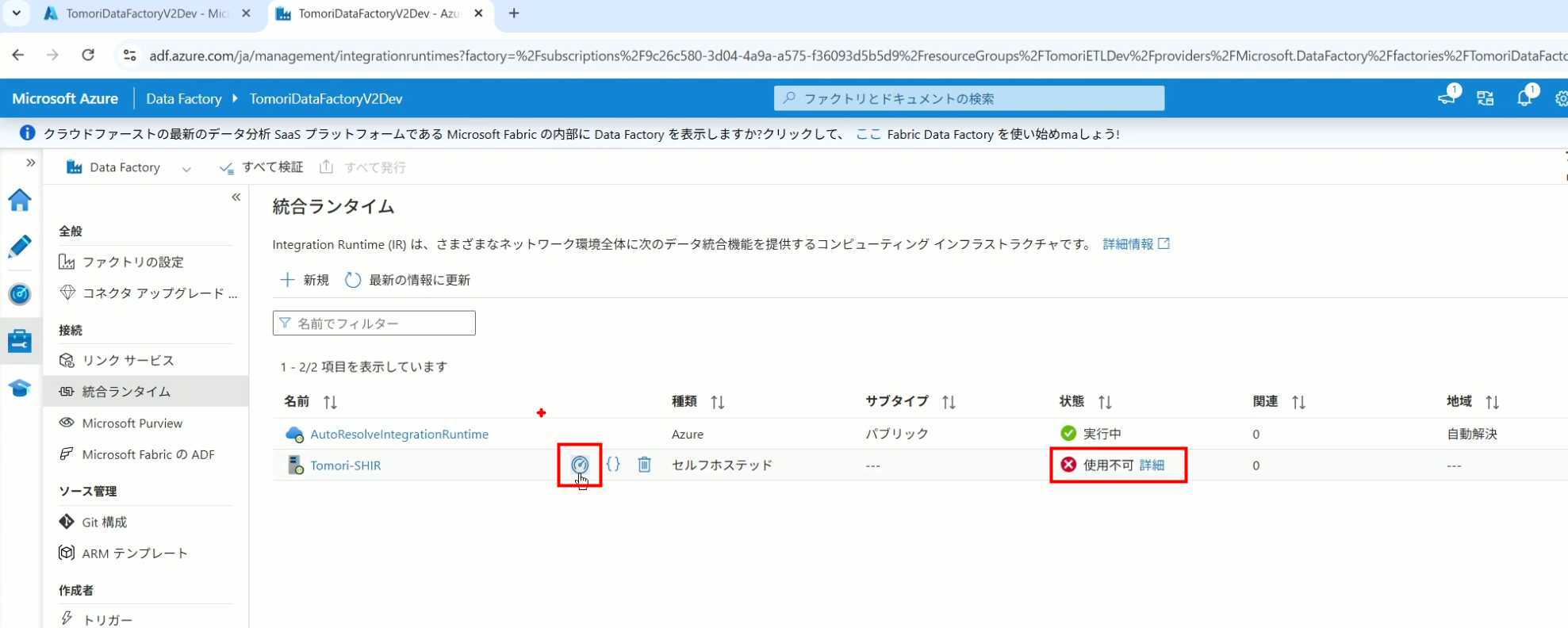Expand the Data Factory dropdown chevron
The width and height of the screenshot is (1568, 628).
(186, 168)
